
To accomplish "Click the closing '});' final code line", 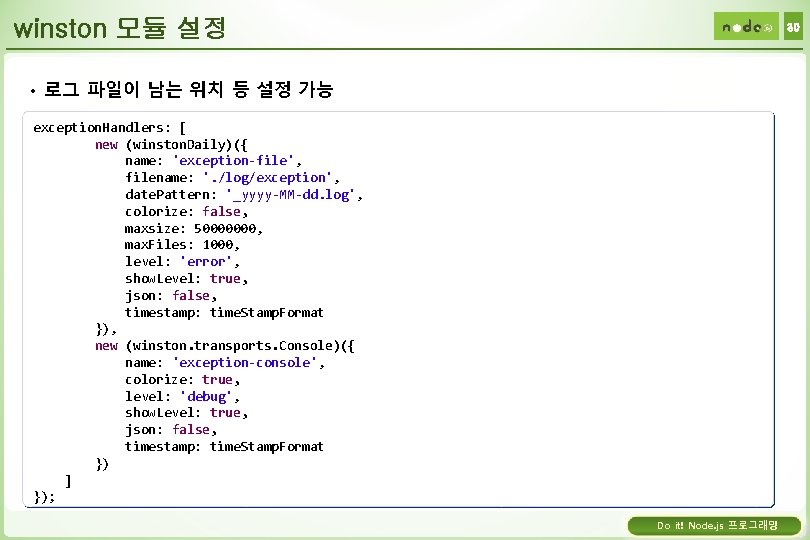I will coord(44,497).
